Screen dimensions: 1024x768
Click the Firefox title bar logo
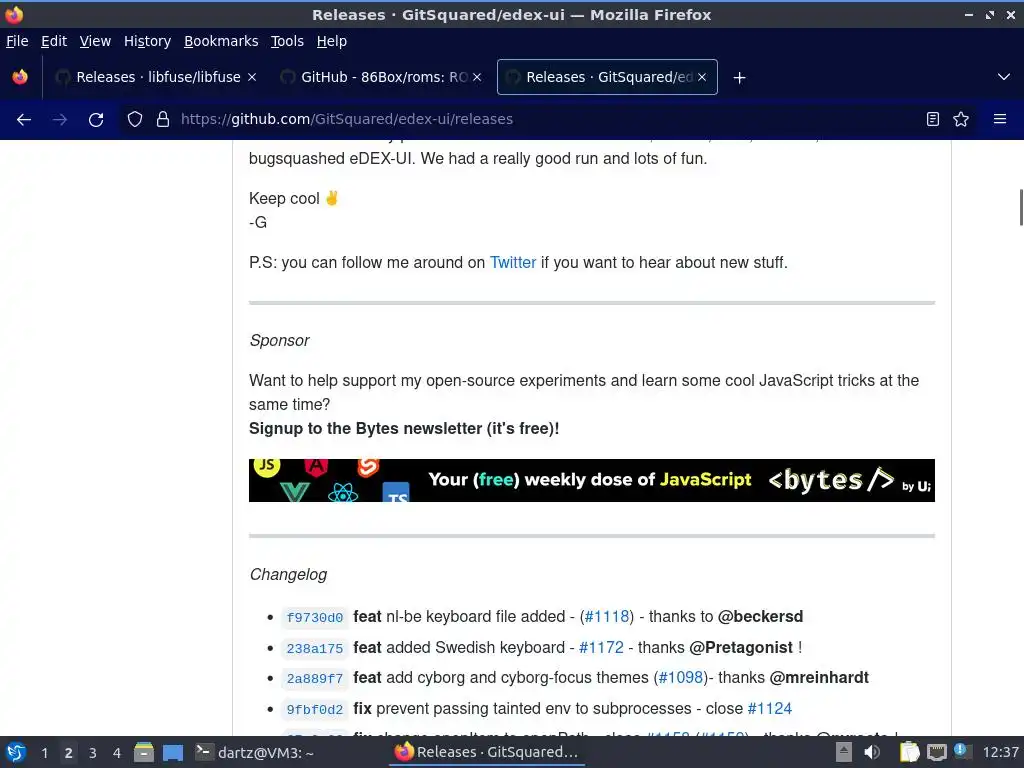coord(14,14)
